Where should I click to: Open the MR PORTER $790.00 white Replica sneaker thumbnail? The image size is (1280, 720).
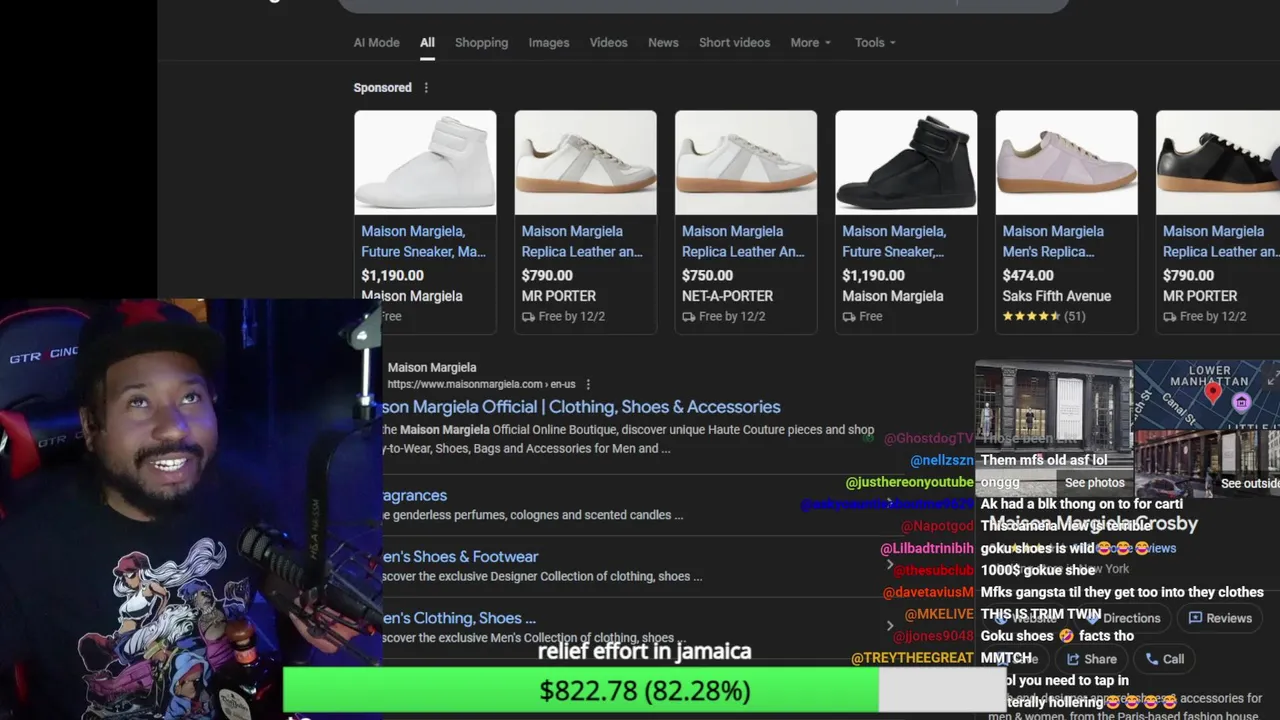click(586, 162)
